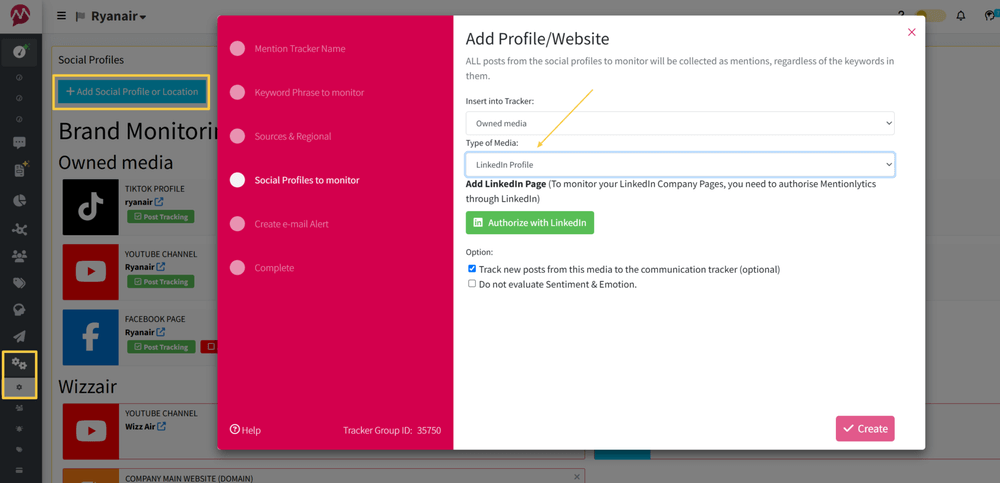Image resolution: width=1000 pixels, height=483 pixels.
Task: Remove the Company Main Website card
Action: [x=577, y=477]
